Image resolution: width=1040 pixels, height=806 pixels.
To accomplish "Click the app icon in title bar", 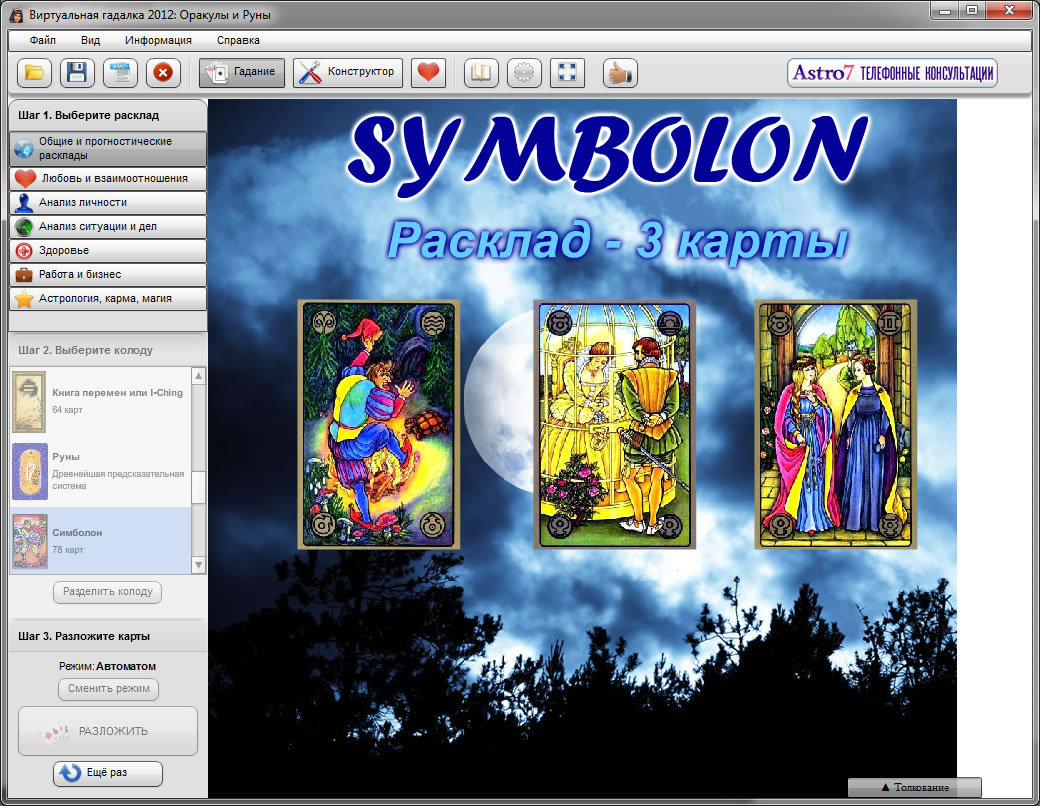I will (16, 15).
